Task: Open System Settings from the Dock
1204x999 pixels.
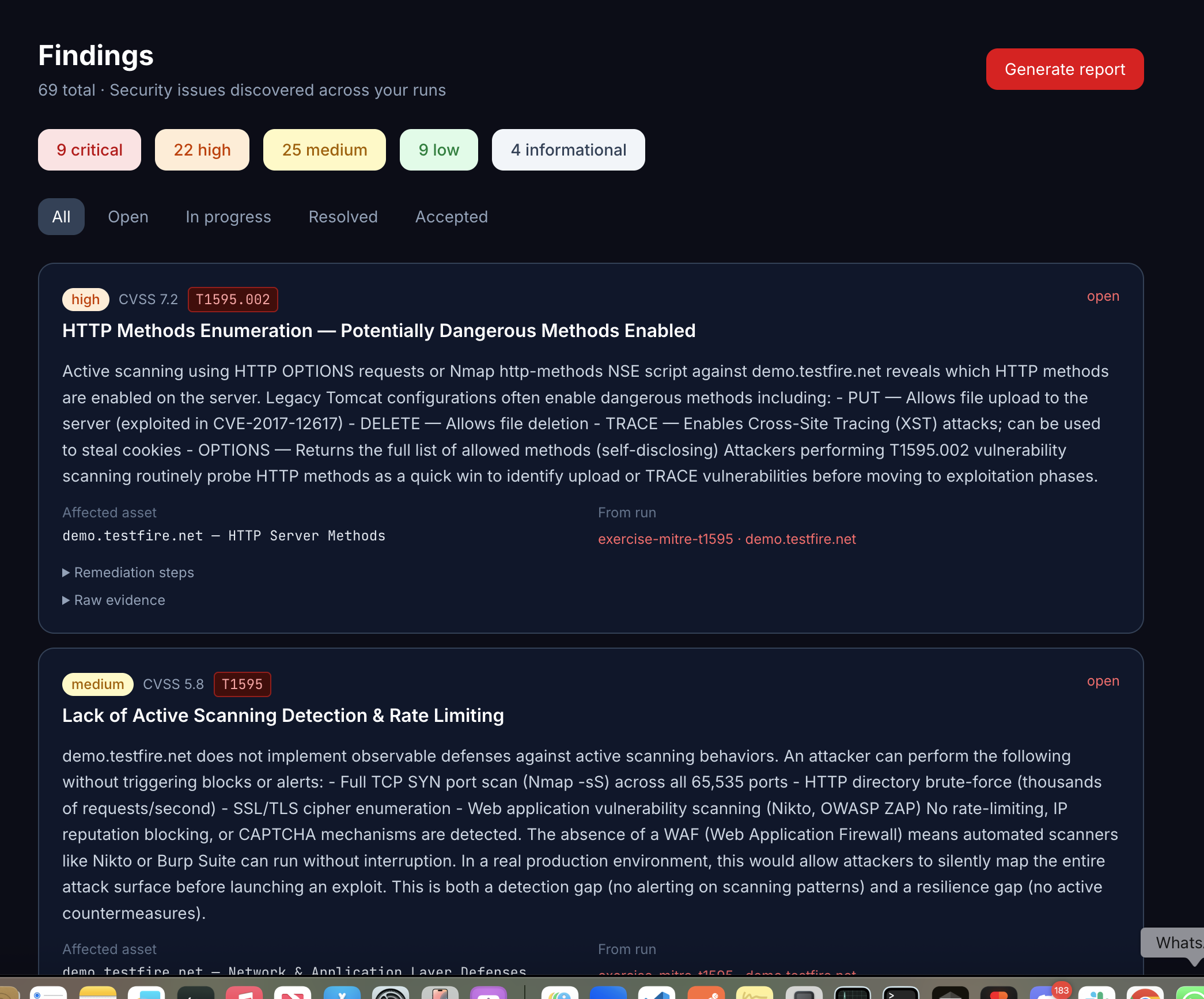Action: click(x=391, y=992)
